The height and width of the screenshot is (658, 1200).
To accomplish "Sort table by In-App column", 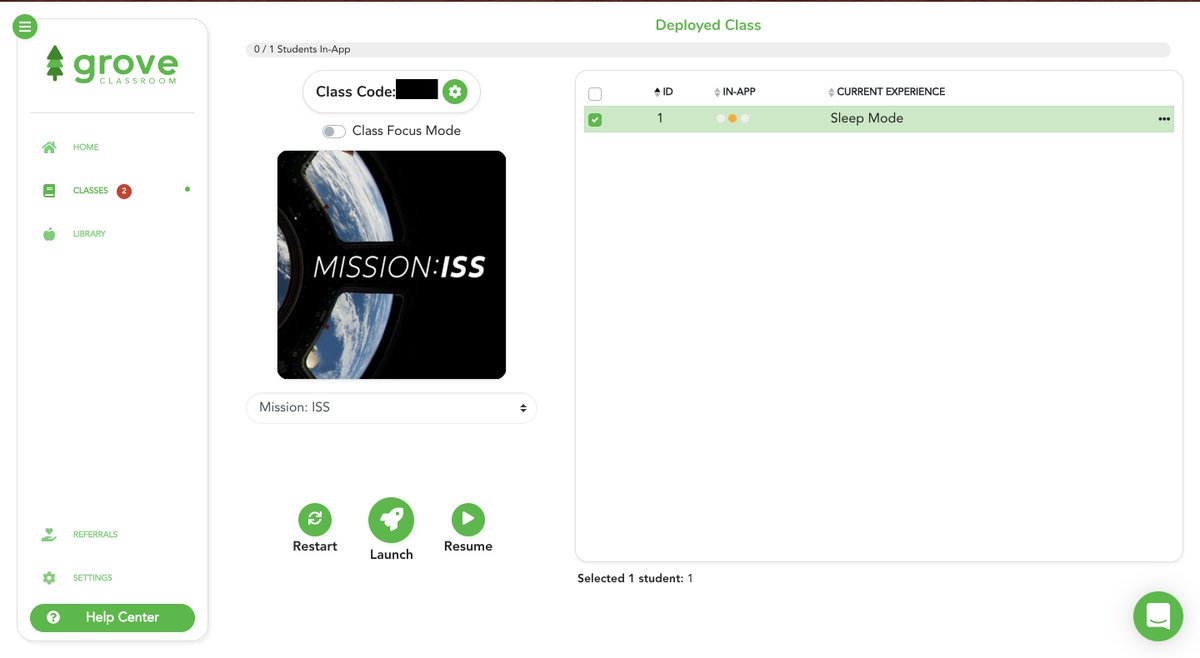I will [x=735, y=92].
